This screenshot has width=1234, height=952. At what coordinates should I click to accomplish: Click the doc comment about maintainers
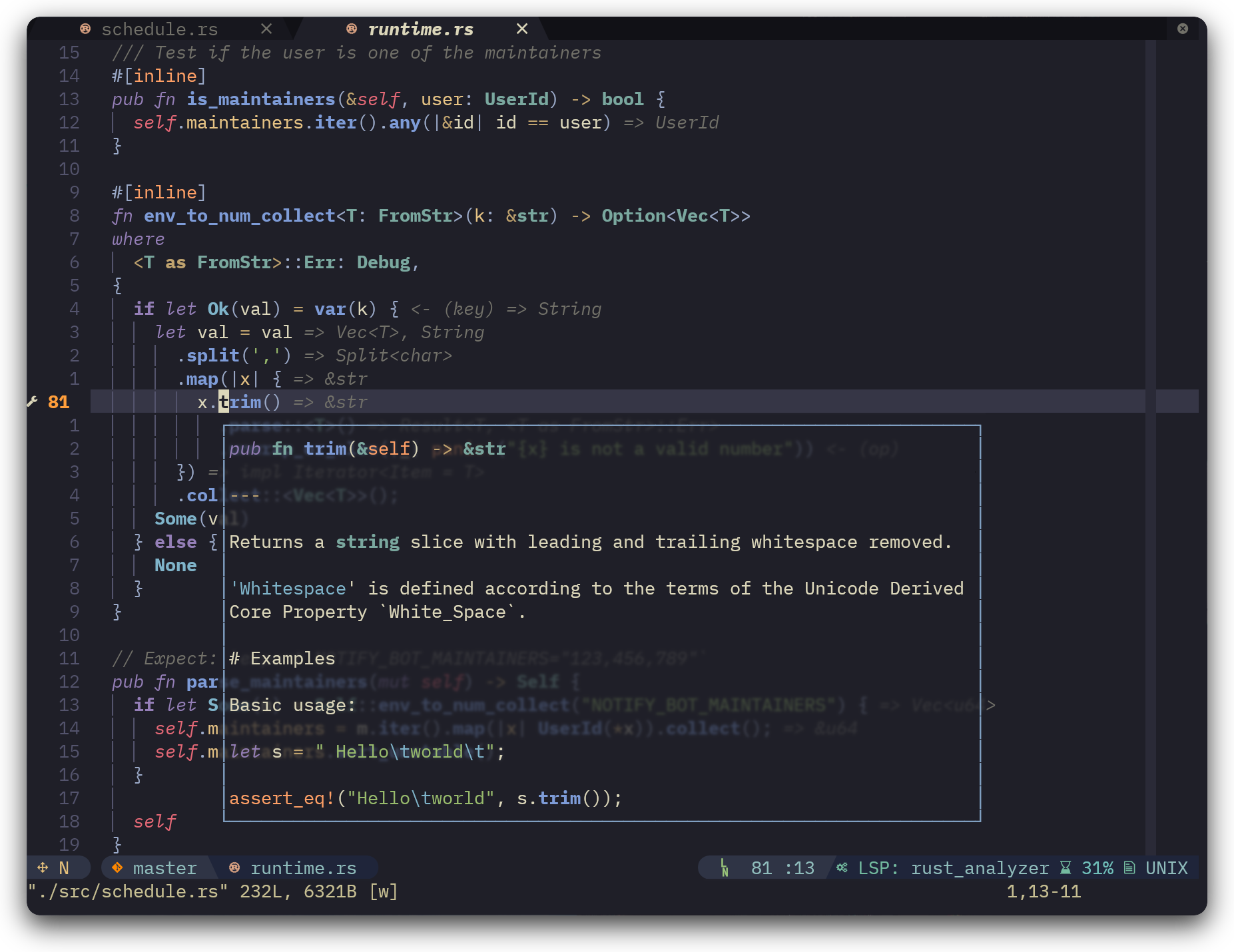click(357, 53)
